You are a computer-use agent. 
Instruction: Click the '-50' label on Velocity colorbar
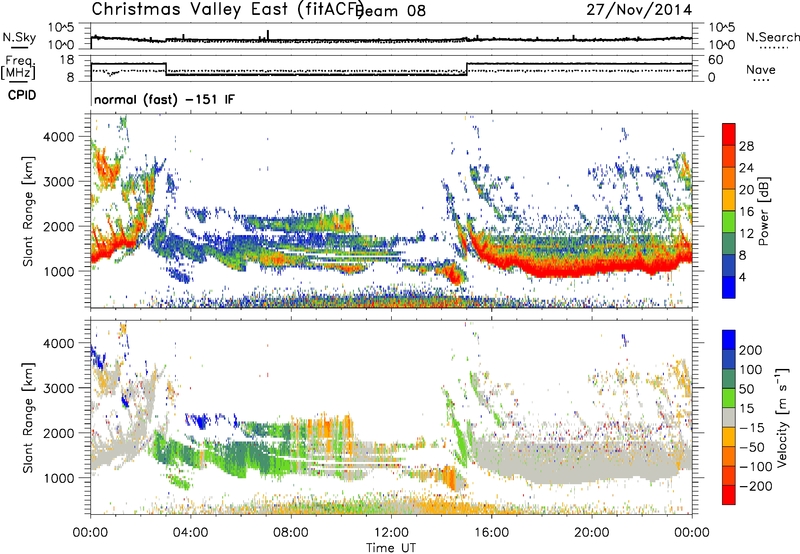(752, 447)
